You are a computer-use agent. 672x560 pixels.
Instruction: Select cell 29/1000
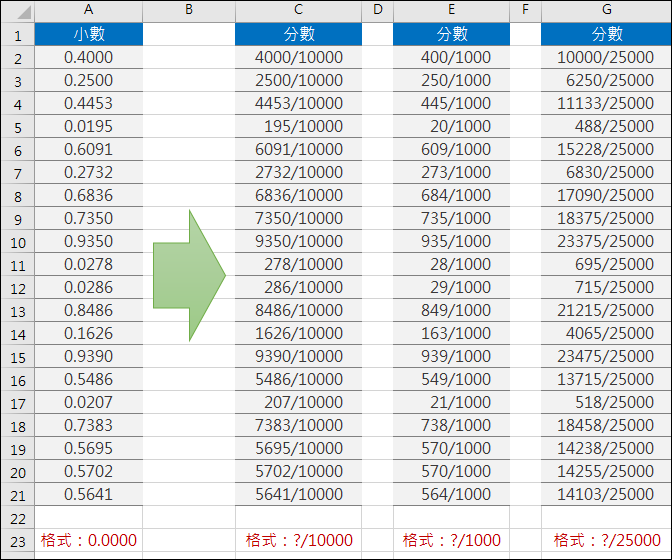pos(451,287)
